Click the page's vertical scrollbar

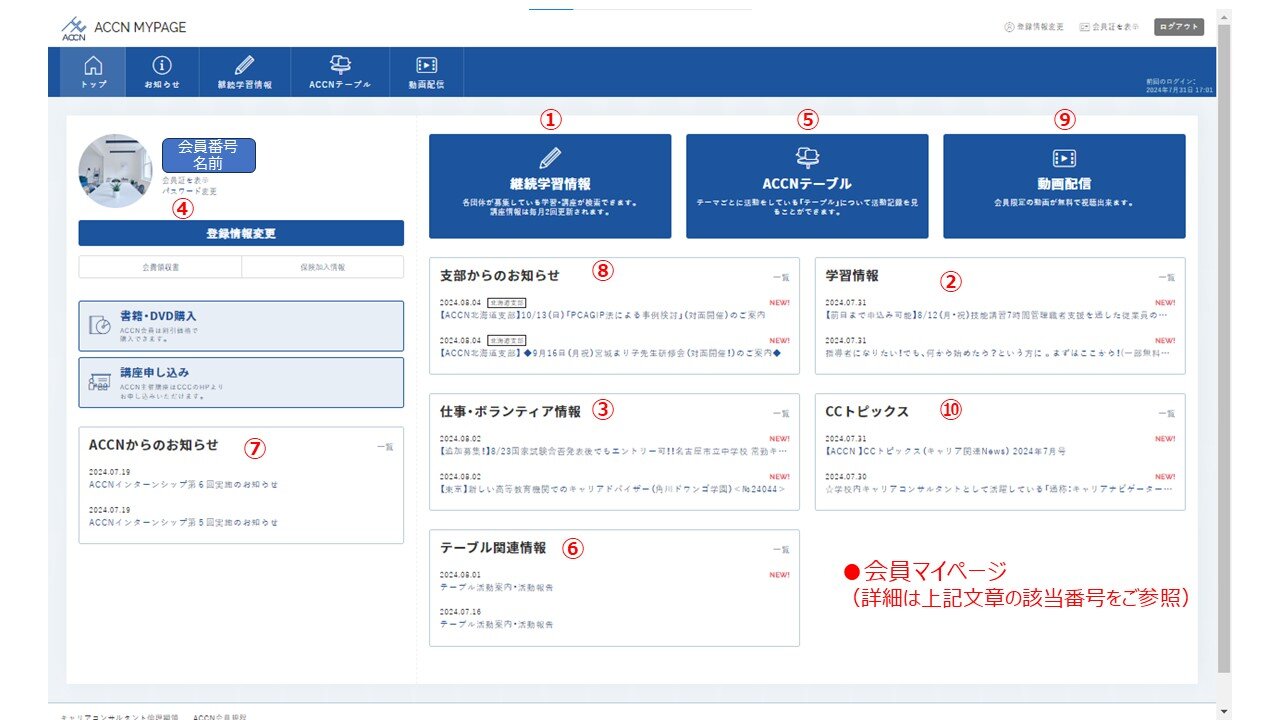pyautogui.click(x=1225, y=350)
